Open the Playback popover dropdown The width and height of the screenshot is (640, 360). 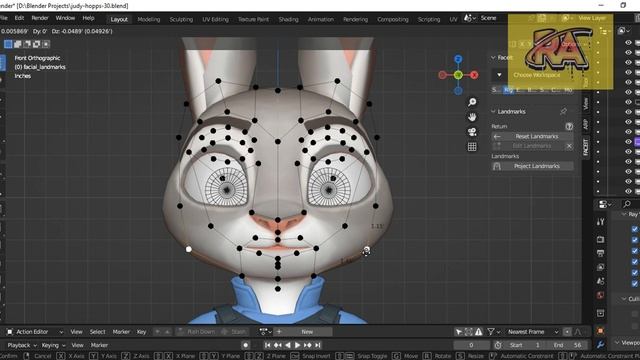[22, 345]
